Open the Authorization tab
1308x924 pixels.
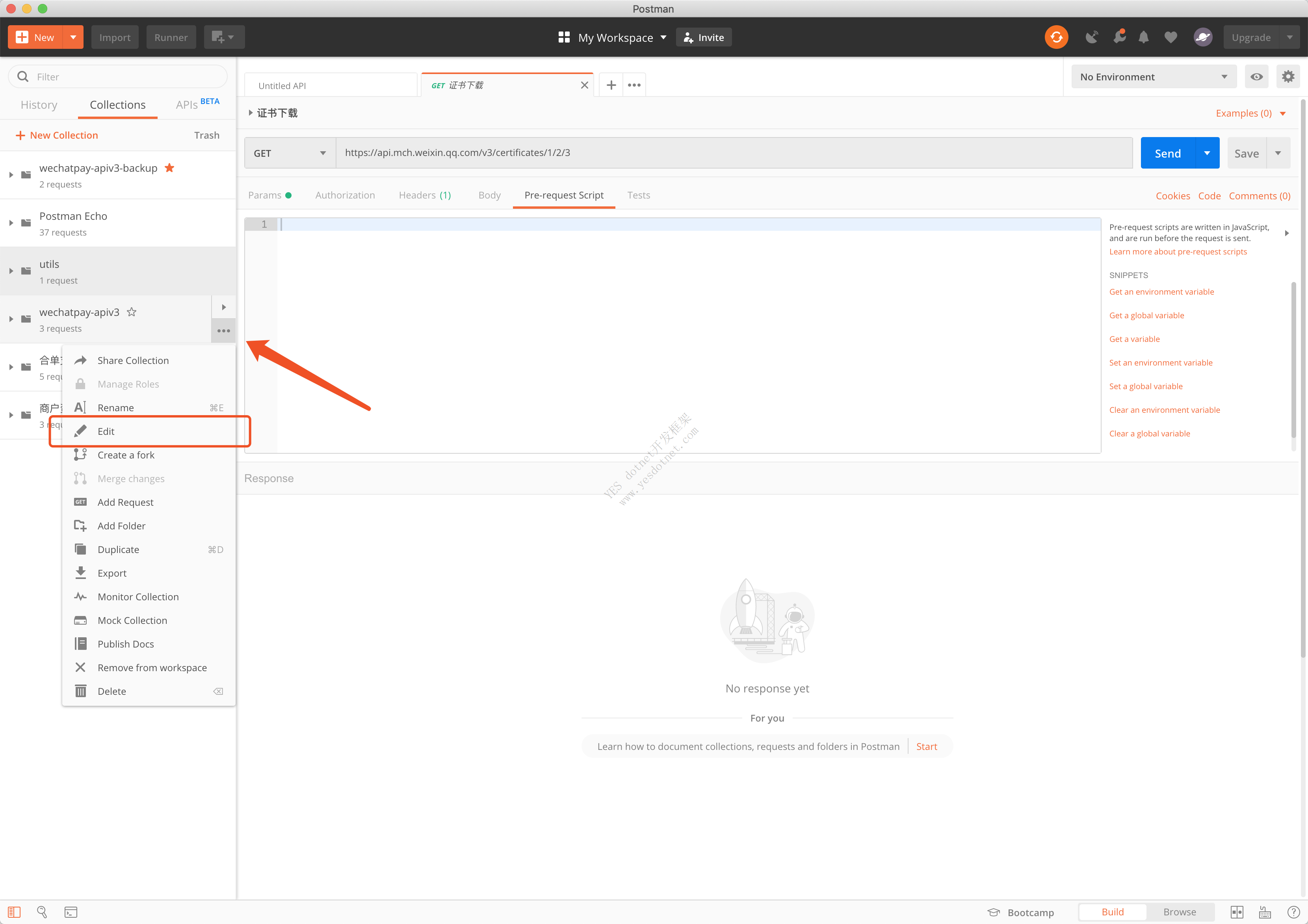click(345, 195)
